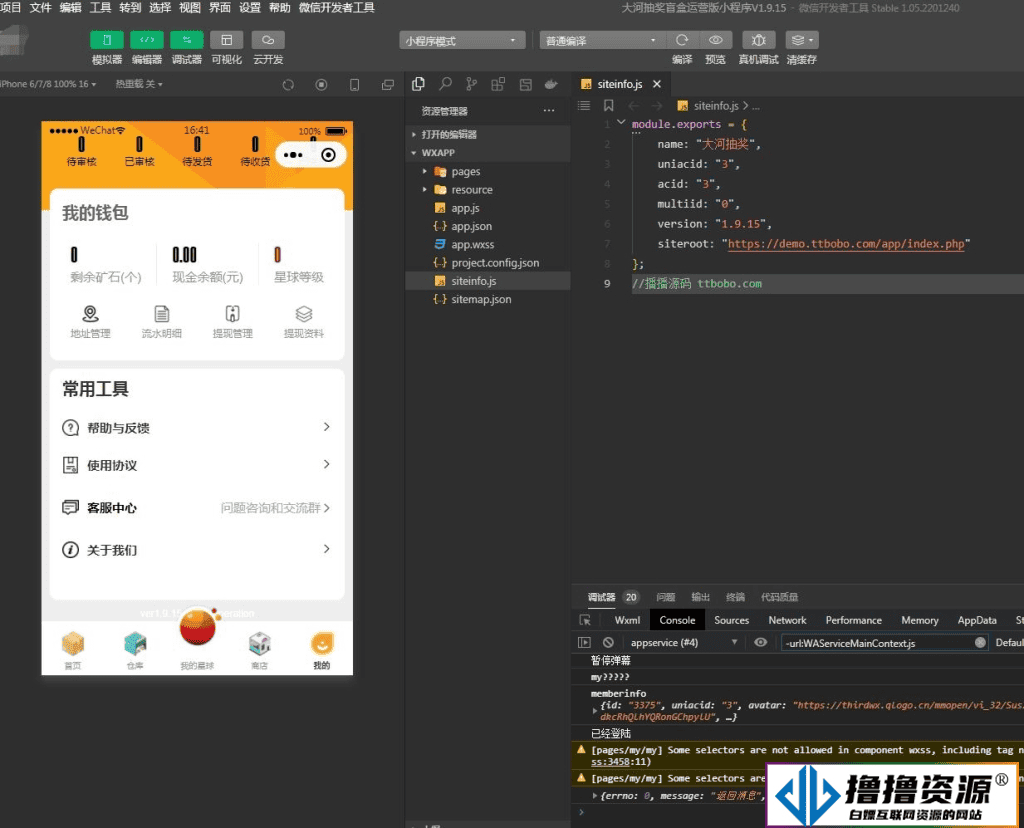Viewport: 1024px width, 828px height.
Task: Toggle the debugger panel button
Action: tap(187, 40)
